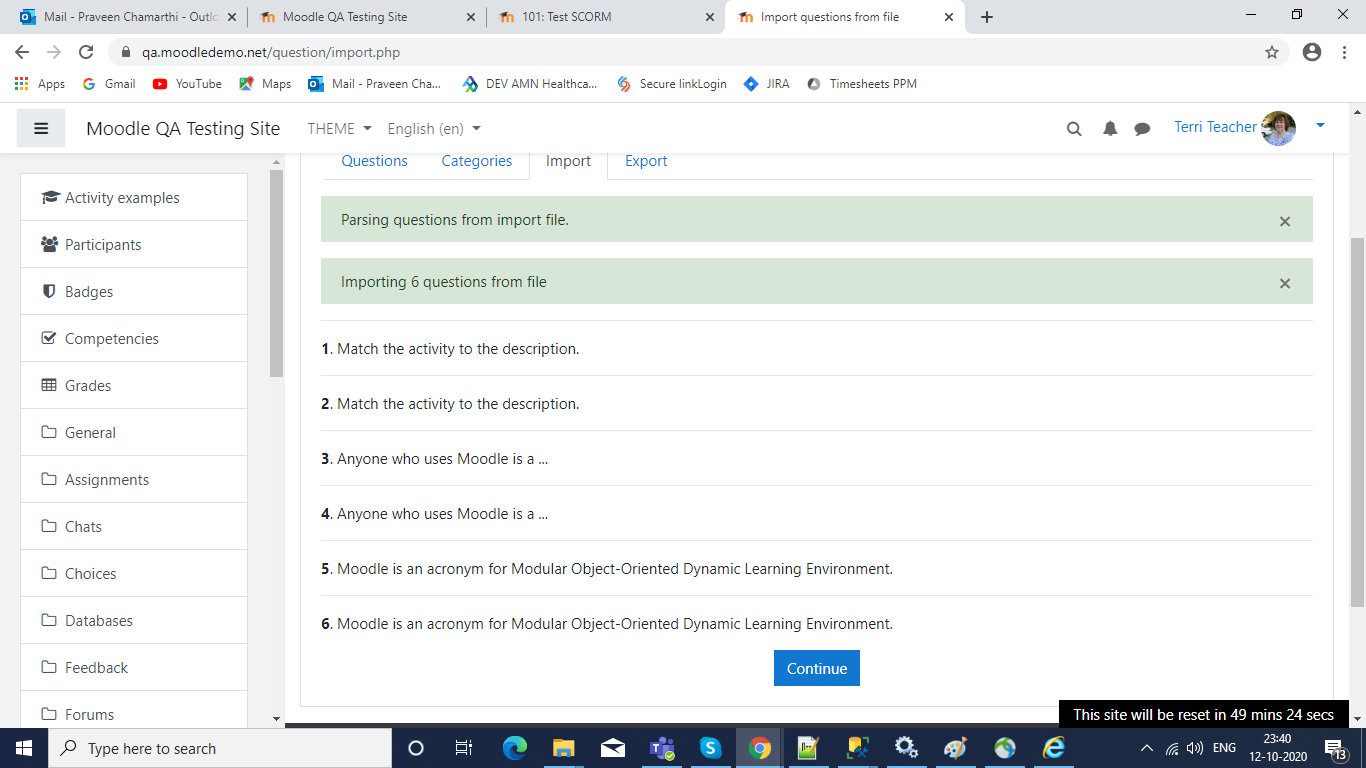Reload the page with the refresh icon
This screenshot has width=1366, height=768.
[x=86, y=52]
